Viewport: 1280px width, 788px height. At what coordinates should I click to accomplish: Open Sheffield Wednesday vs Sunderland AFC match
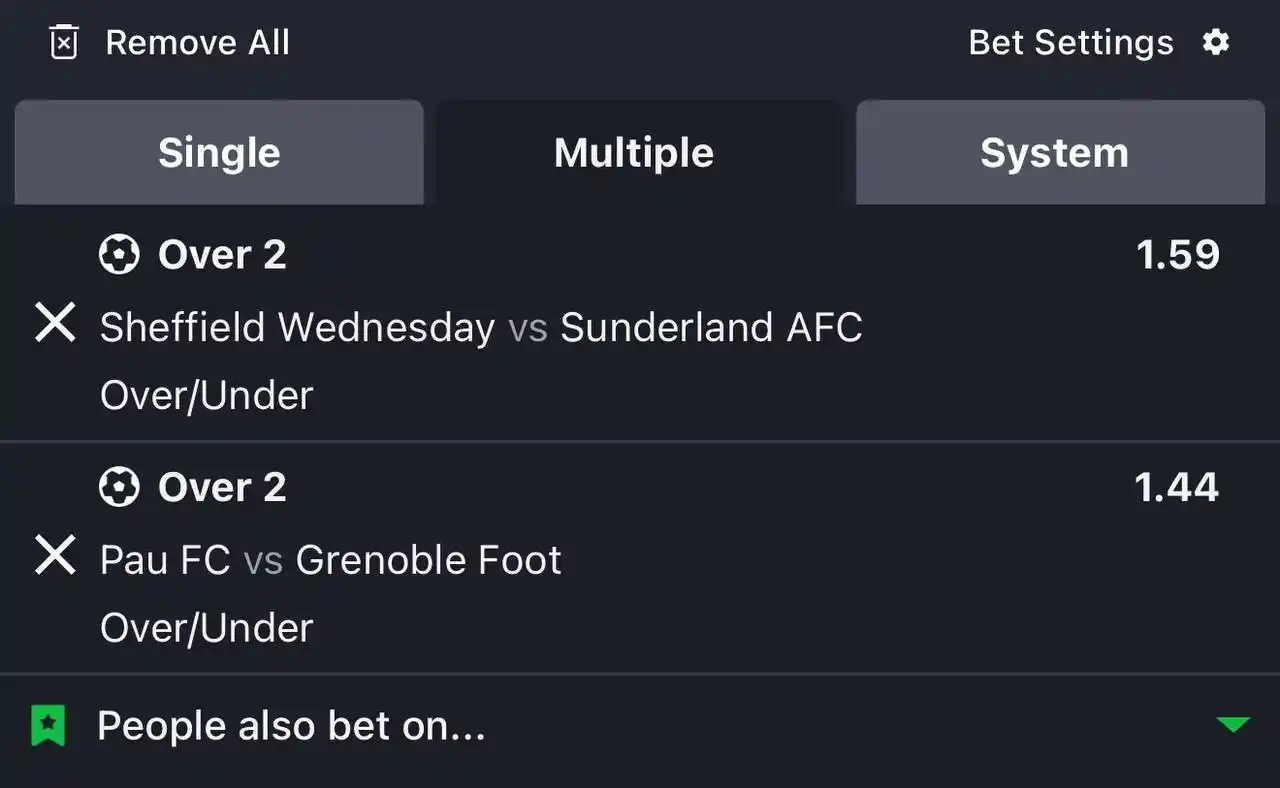coord(481,328)
